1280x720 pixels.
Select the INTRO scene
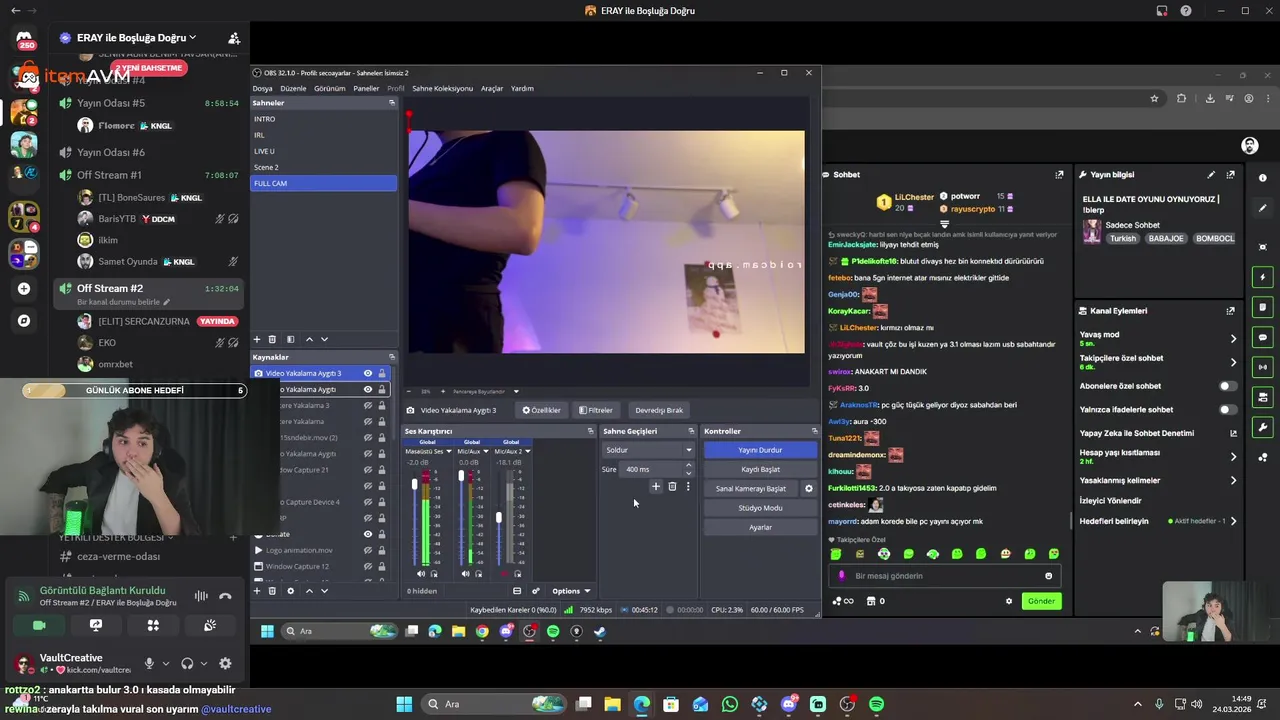tap(323, 119)
